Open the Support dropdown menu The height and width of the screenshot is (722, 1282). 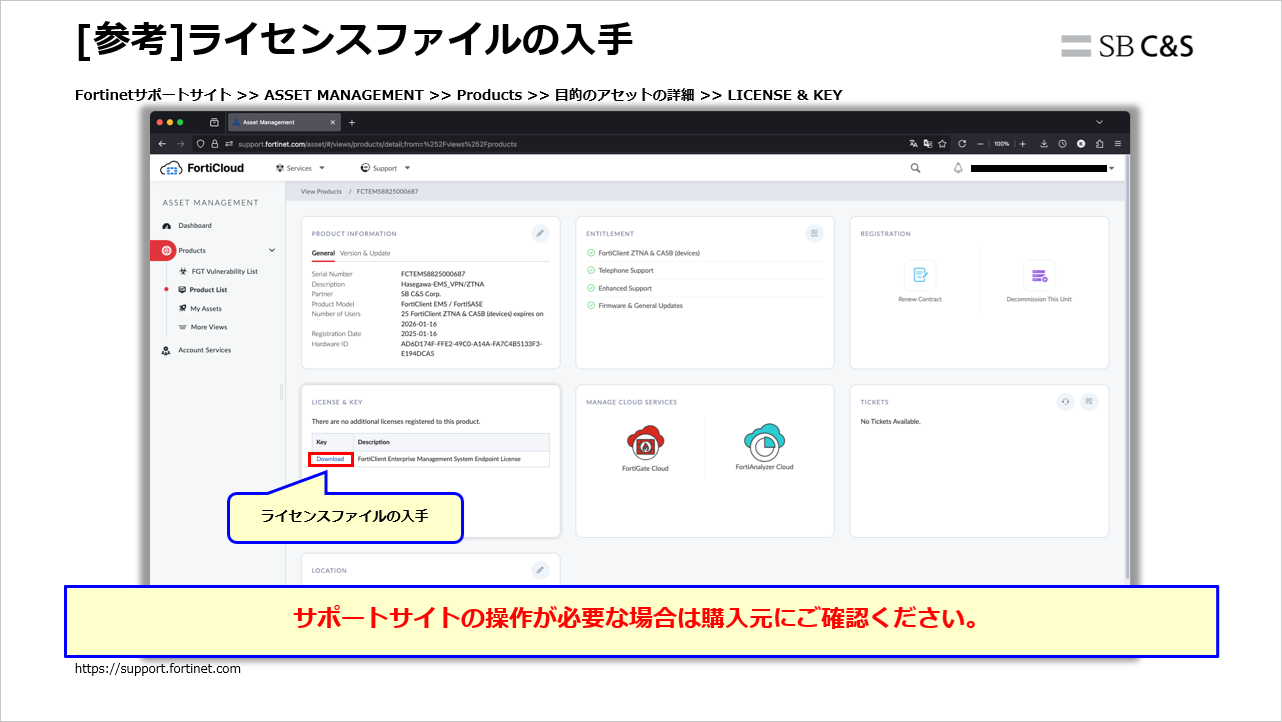tap(386, 168)
